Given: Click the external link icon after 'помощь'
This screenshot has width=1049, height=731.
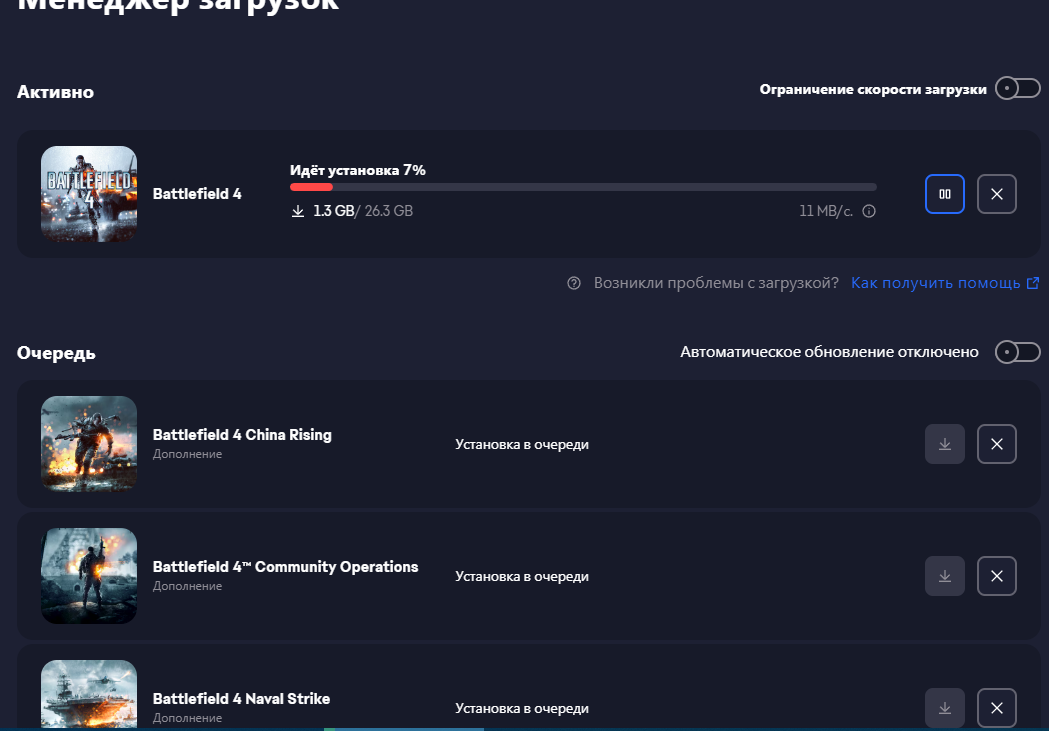Looking at the screenshot, I should [1033, 283].
